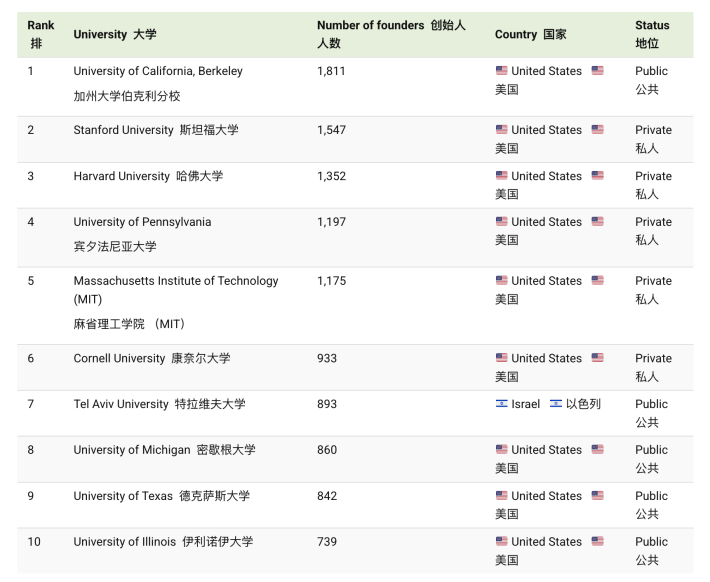Viewport: 710px width, 582px height.
Task: Click the first US flag in University of Texas row
Action: pyautogui.click(x=501, y=495)
